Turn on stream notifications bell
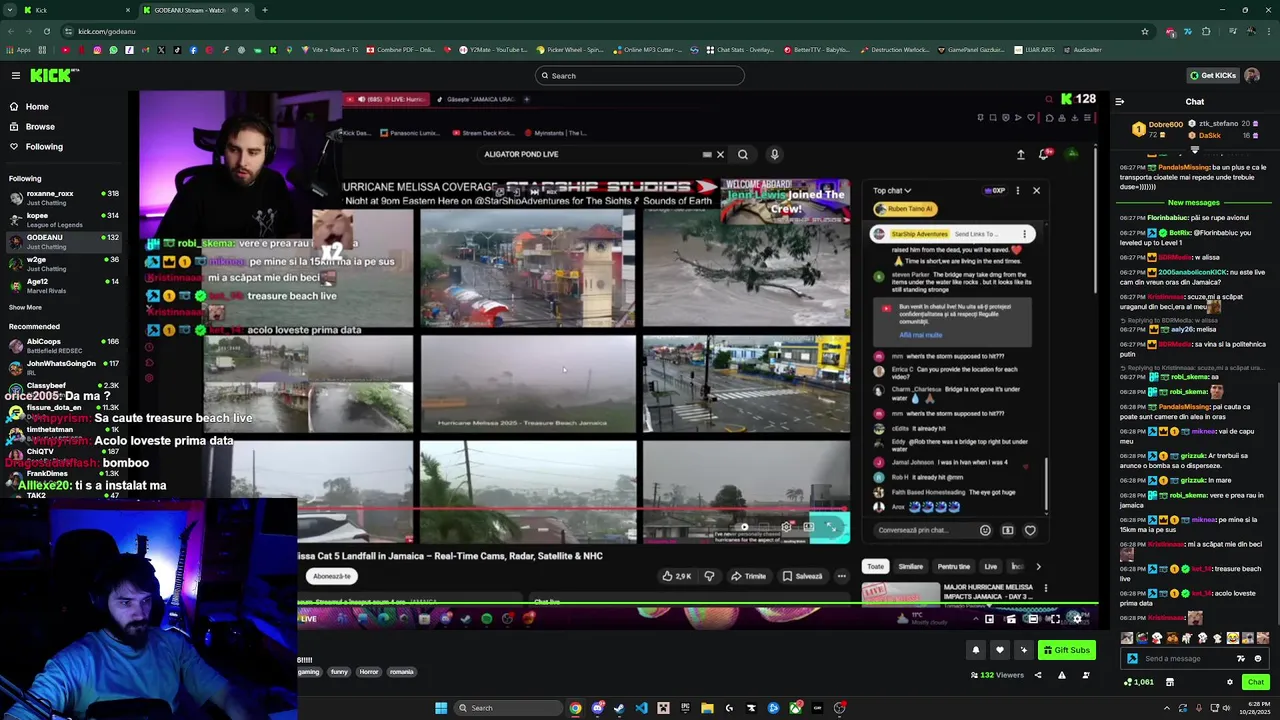This screenshot has width=1280, height=720. 976,650
